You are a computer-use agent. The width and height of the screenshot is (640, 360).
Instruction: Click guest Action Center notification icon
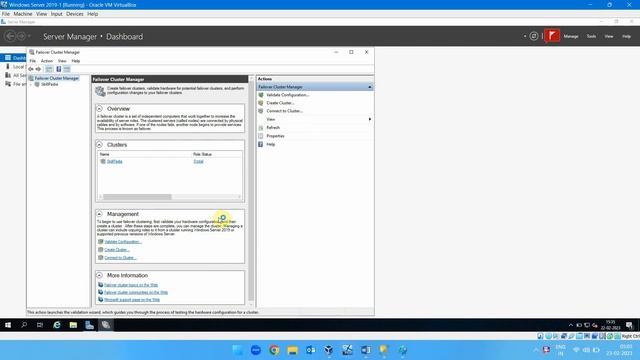[x=629, y=325]
